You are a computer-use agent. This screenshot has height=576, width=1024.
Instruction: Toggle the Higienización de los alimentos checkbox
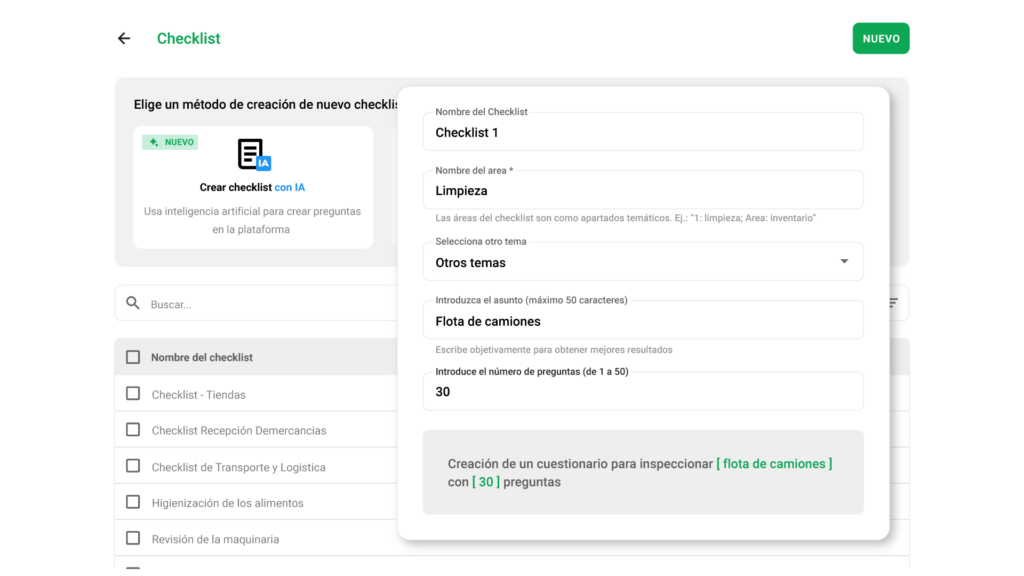[133, 502]
